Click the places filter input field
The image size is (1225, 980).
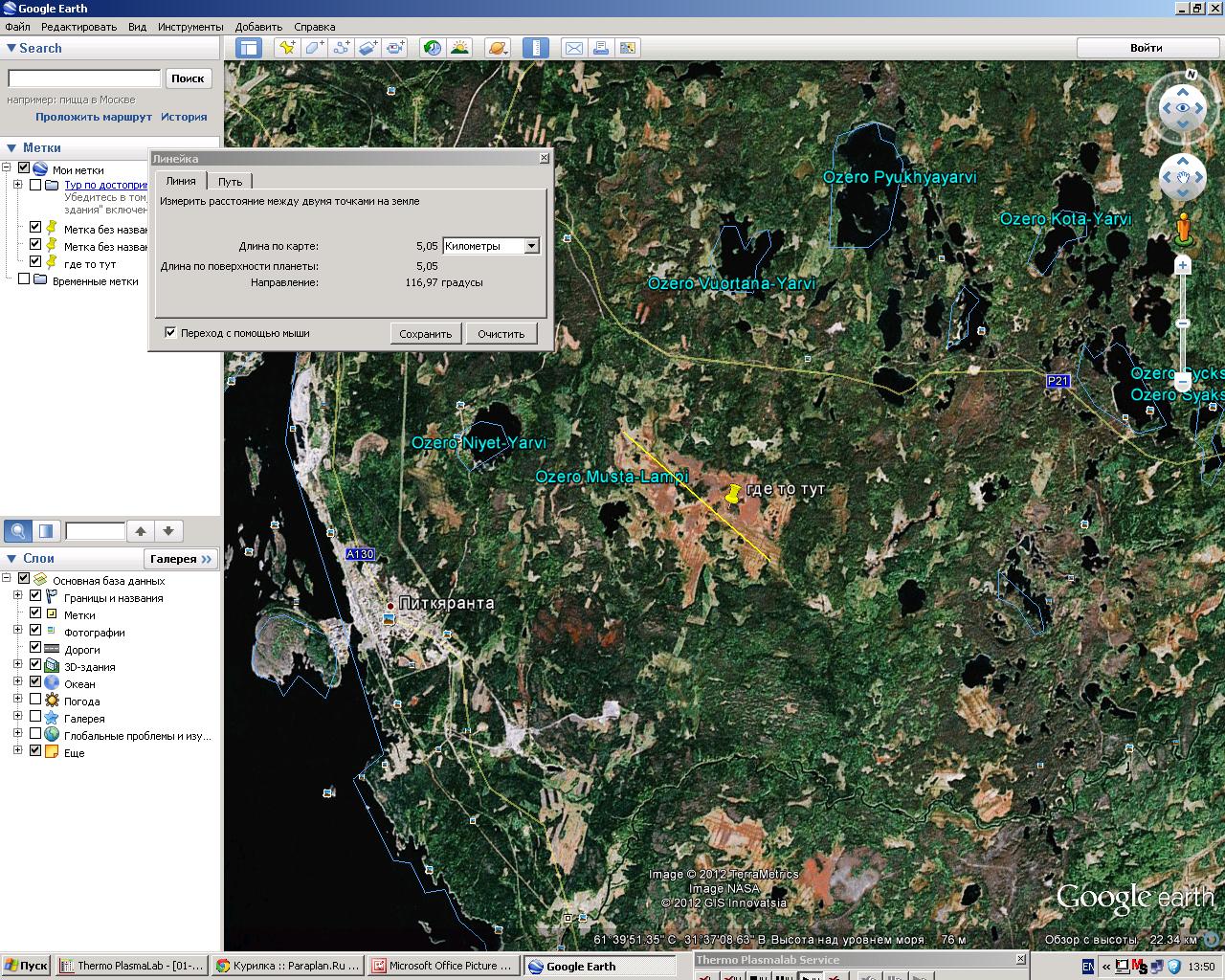(95, 530)
